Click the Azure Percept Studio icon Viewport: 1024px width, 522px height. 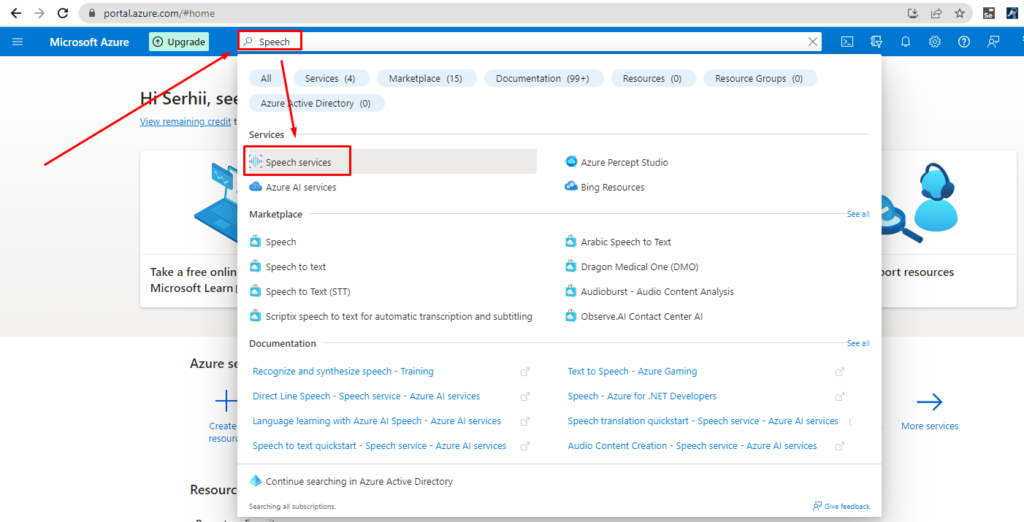(571, 162)
